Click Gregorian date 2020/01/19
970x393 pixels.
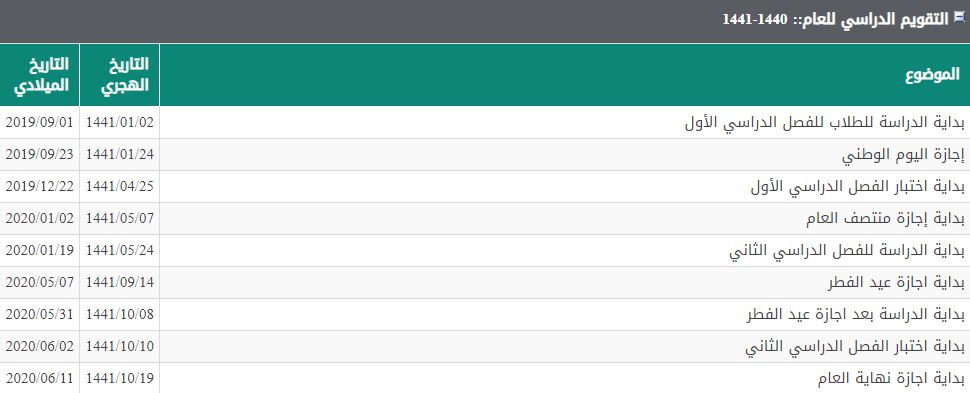click(x=40, y=251)
